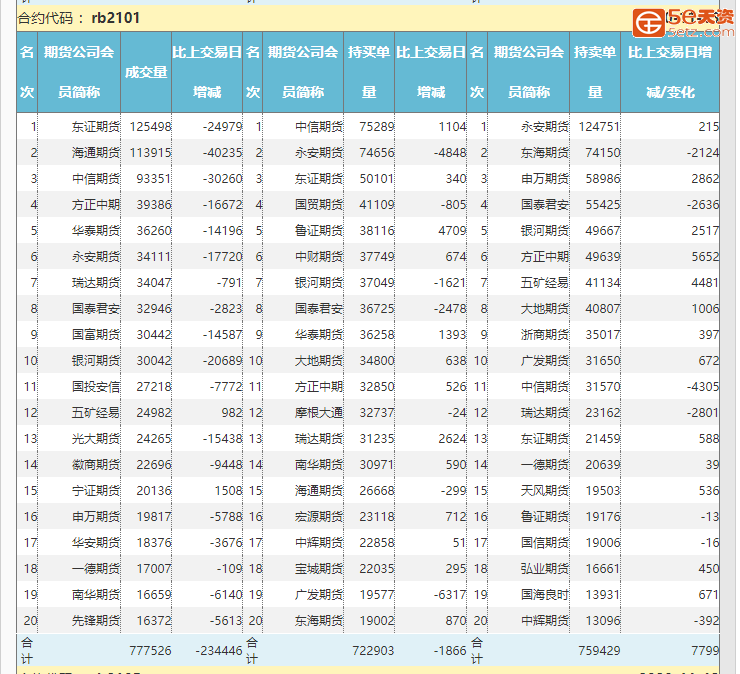The height and width of the screenshot is (674, 740).
Task: Click 国信期货 short value 19006
Action: [x=603, y=542]
